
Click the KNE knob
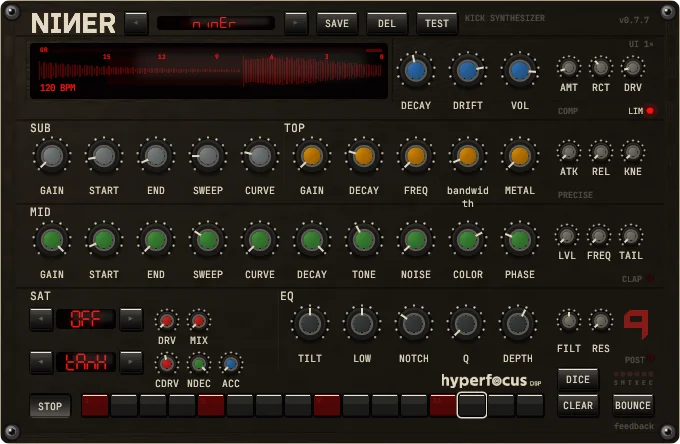point(633,152)
